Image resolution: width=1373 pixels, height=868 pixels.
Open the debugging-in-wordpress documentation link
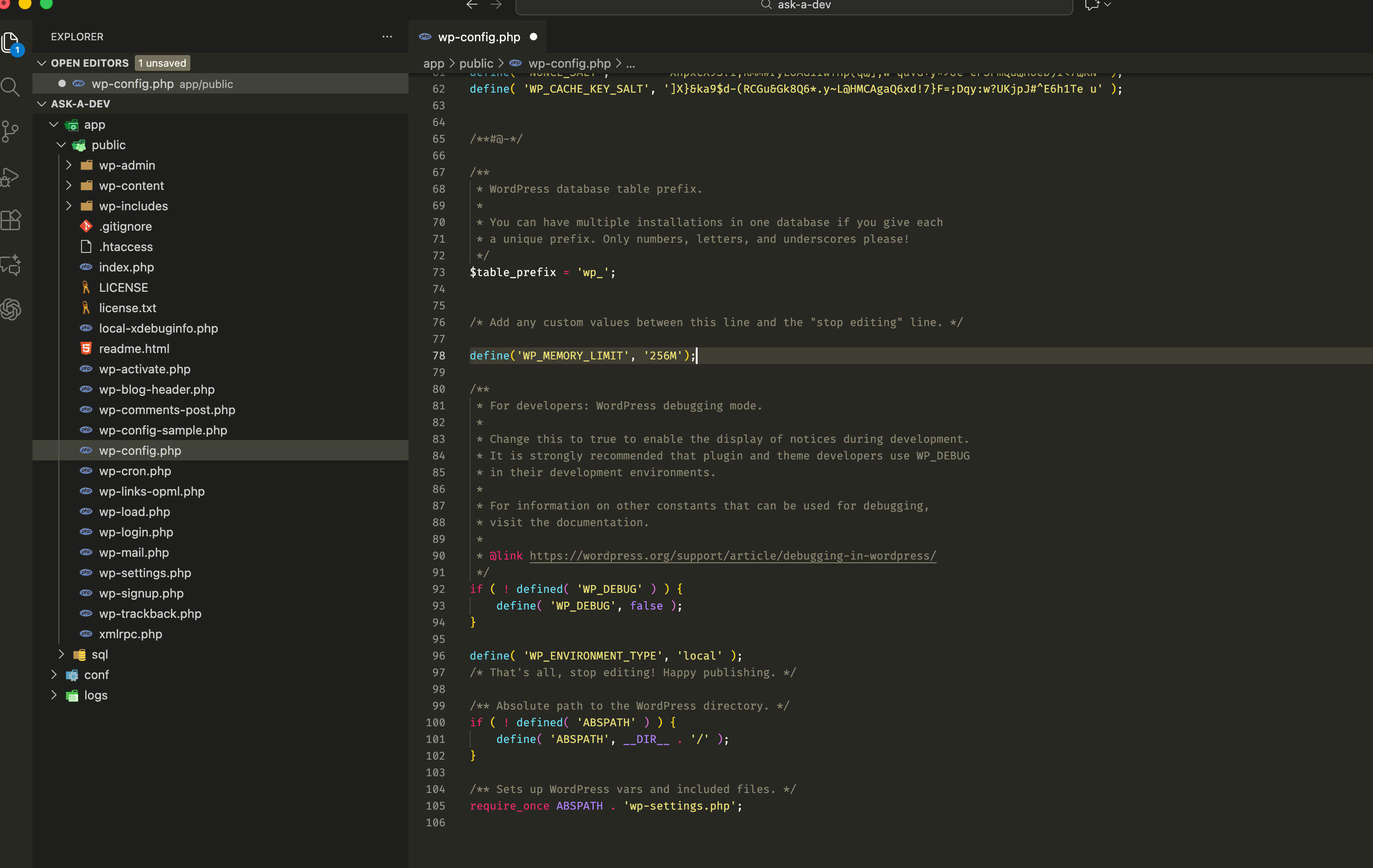click(x=732, y=555)
